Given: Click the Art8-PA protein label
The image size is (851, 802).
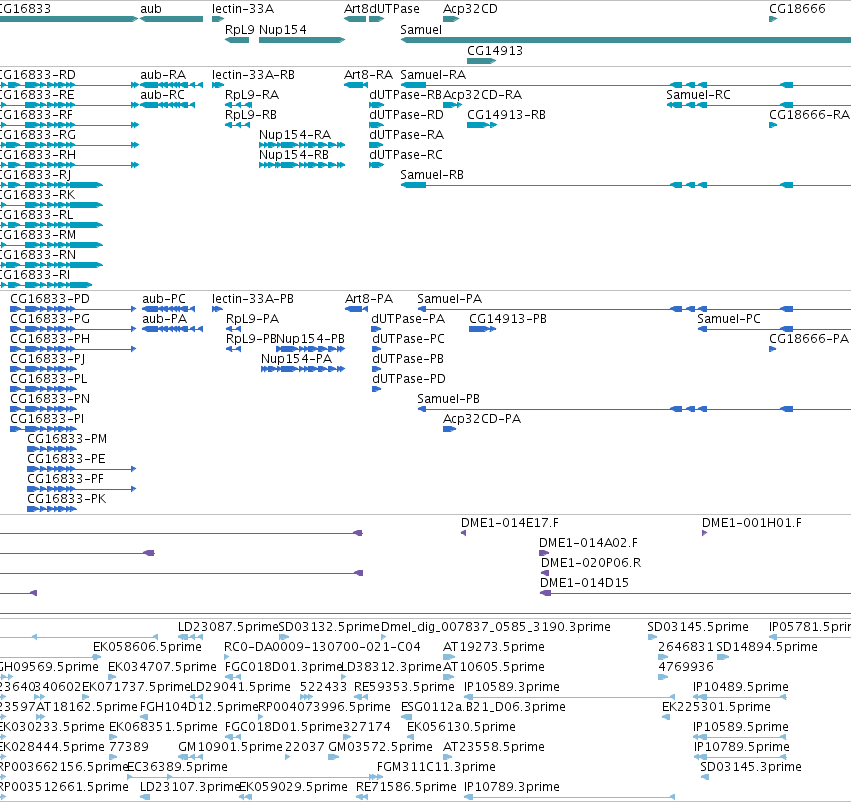Looking at the screenshot, I should (369, 299).
